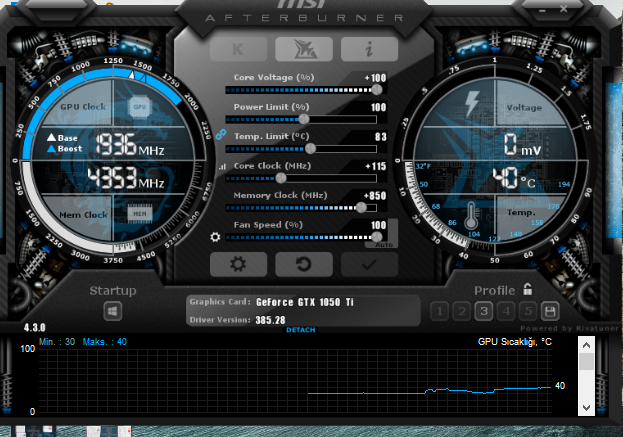Click the Power Limit slider handle

click(304, 119)
